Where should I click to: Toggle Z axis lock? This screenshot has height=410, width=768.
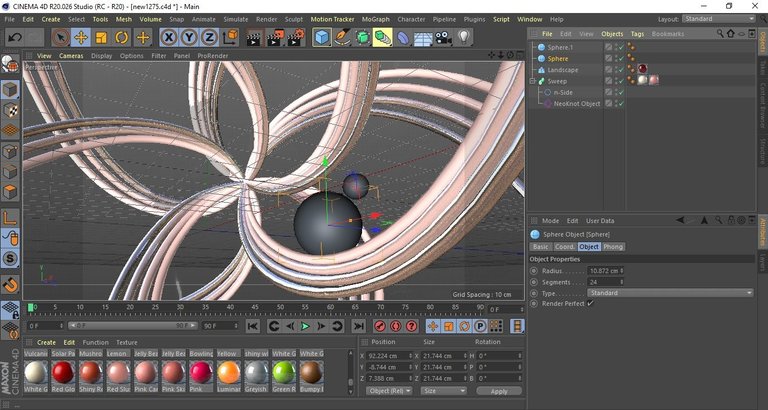click(209, 38)
